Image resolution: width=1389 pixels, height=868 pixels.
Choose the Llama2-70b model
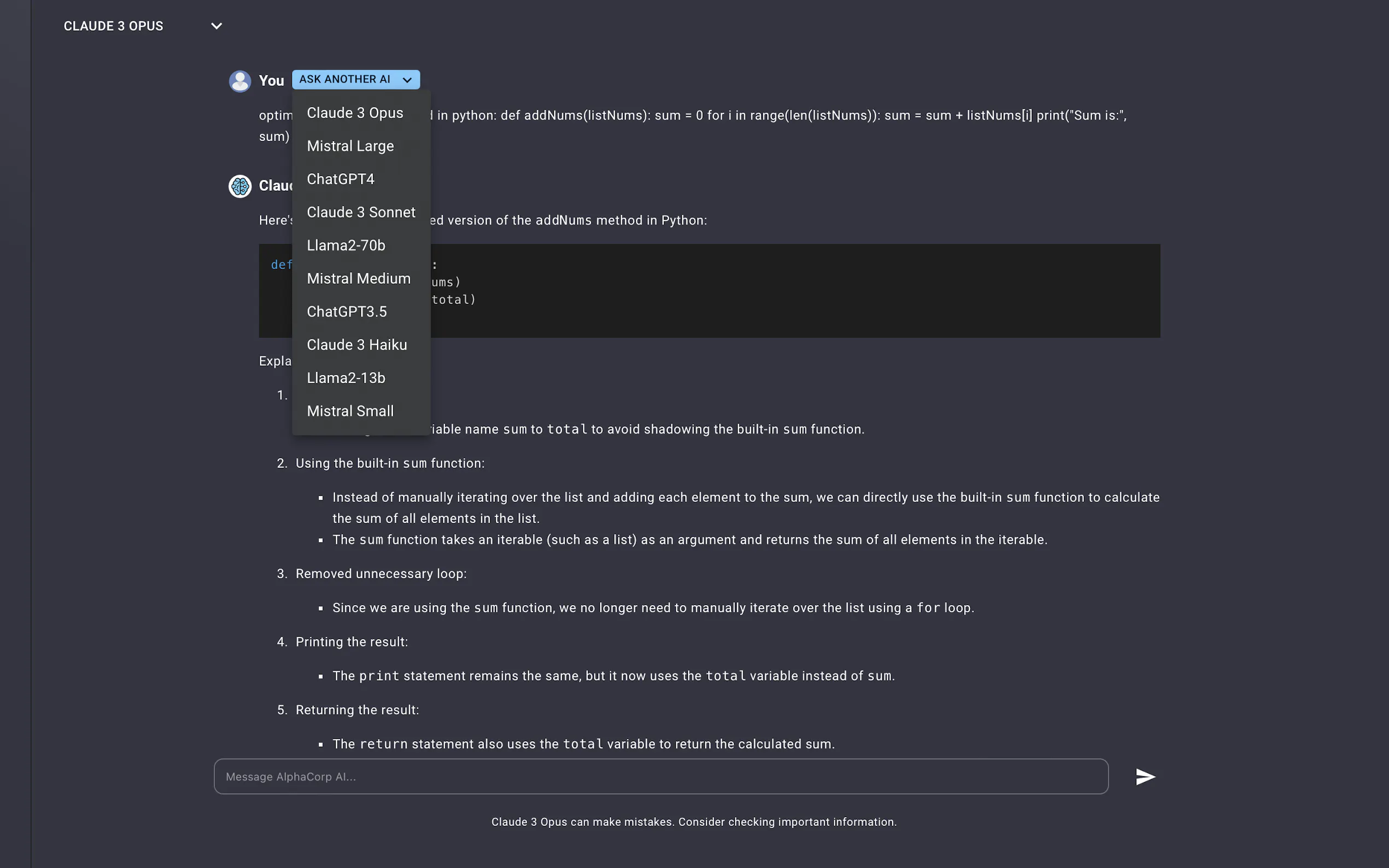click(346, 246)
